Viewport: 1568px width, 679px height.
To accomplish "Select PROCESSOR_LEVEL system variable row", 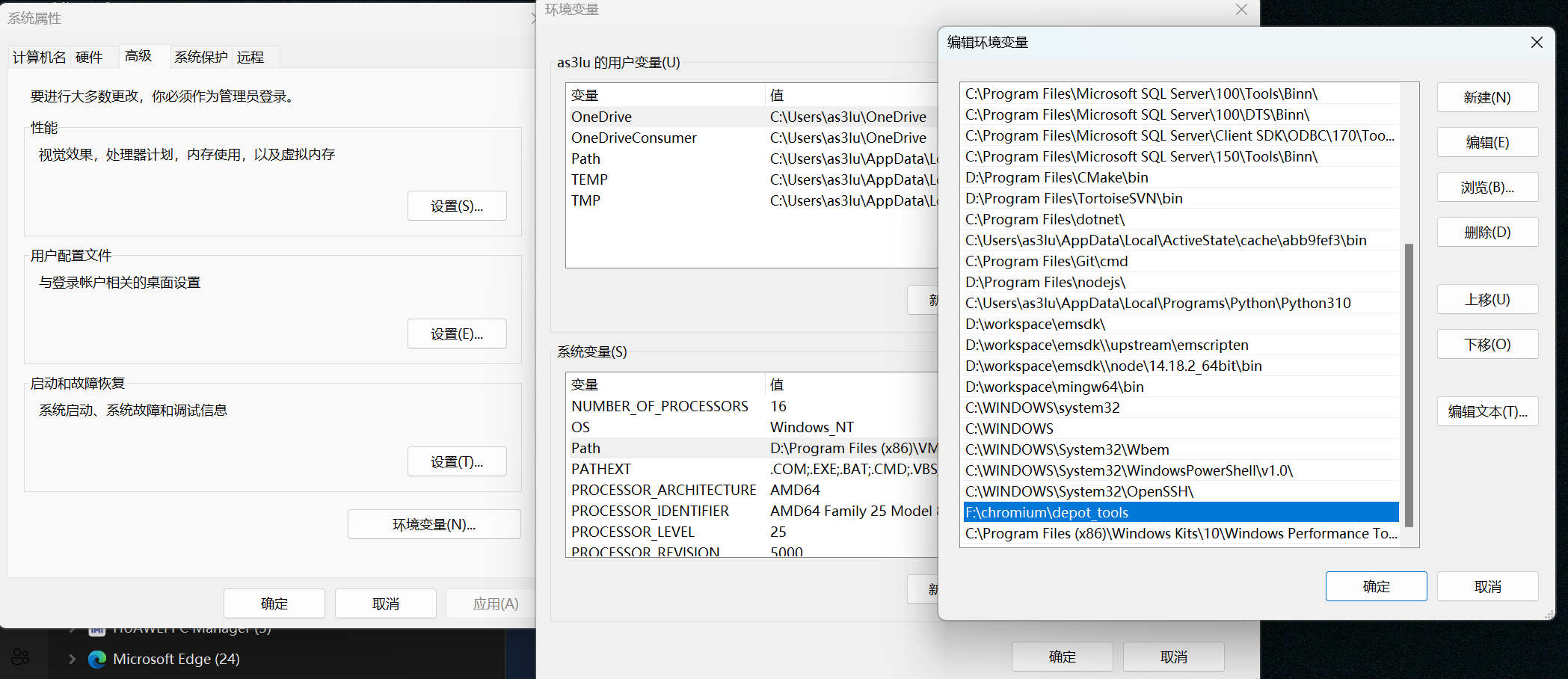I will tap(752, 532).
